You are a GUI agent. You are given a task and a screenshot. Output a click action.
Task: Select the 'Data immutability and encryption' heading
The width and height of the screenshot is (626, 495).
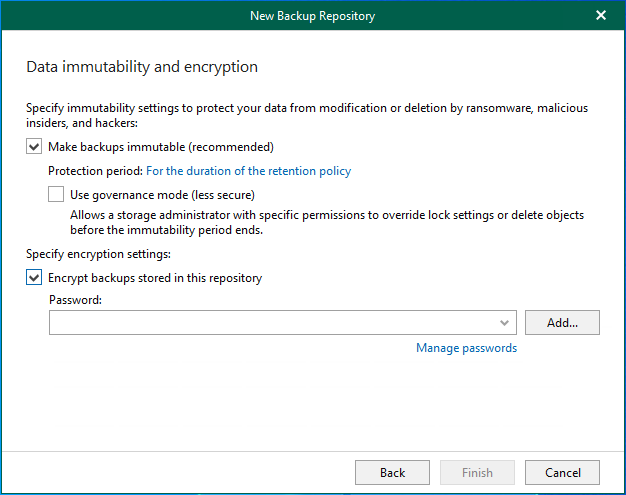point(142,67)
